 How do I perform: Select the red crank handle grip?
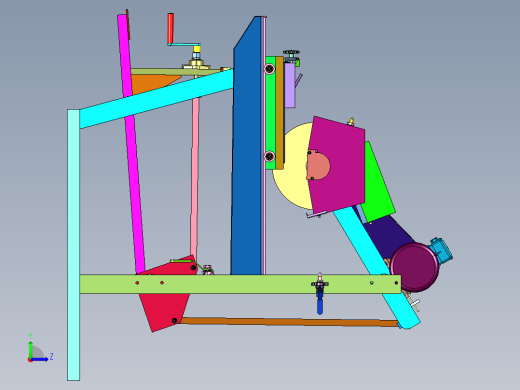(x=170, y=28)
